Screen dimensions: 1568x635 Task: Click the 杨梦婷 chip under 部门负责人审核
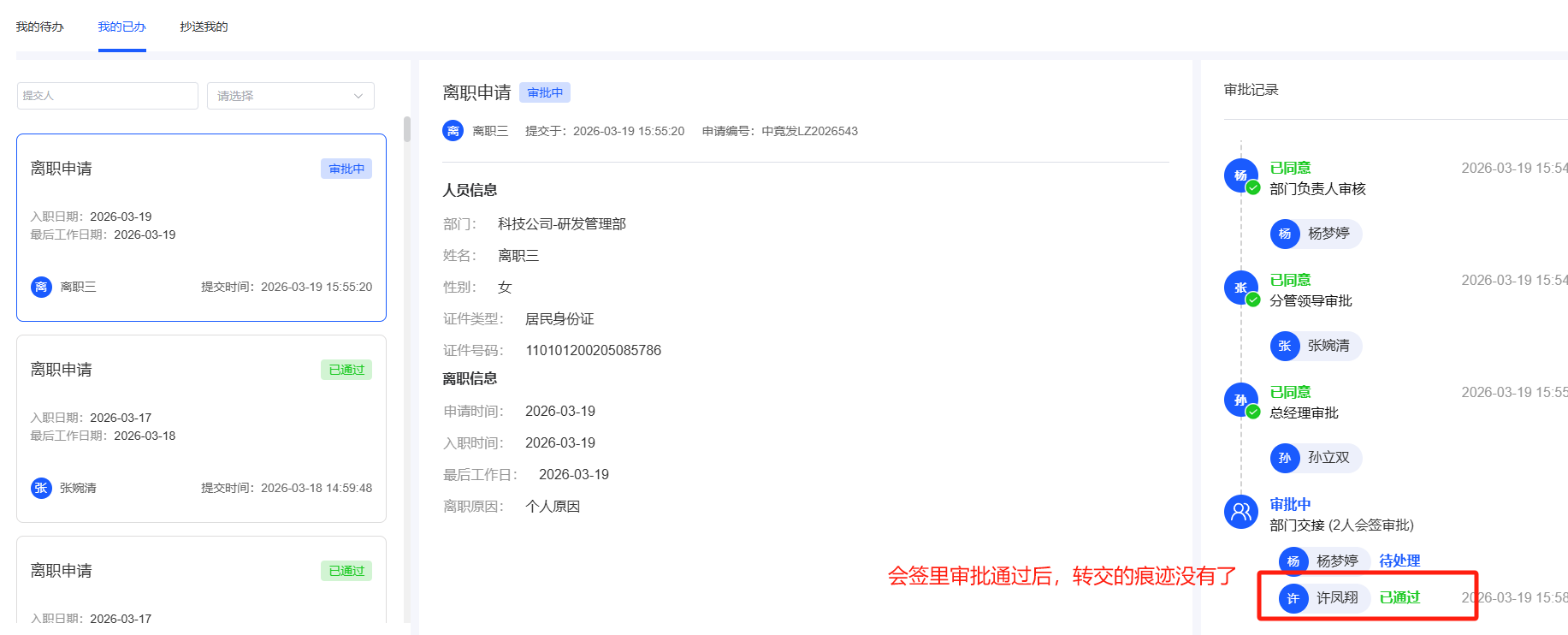(x=1316, y=234)
